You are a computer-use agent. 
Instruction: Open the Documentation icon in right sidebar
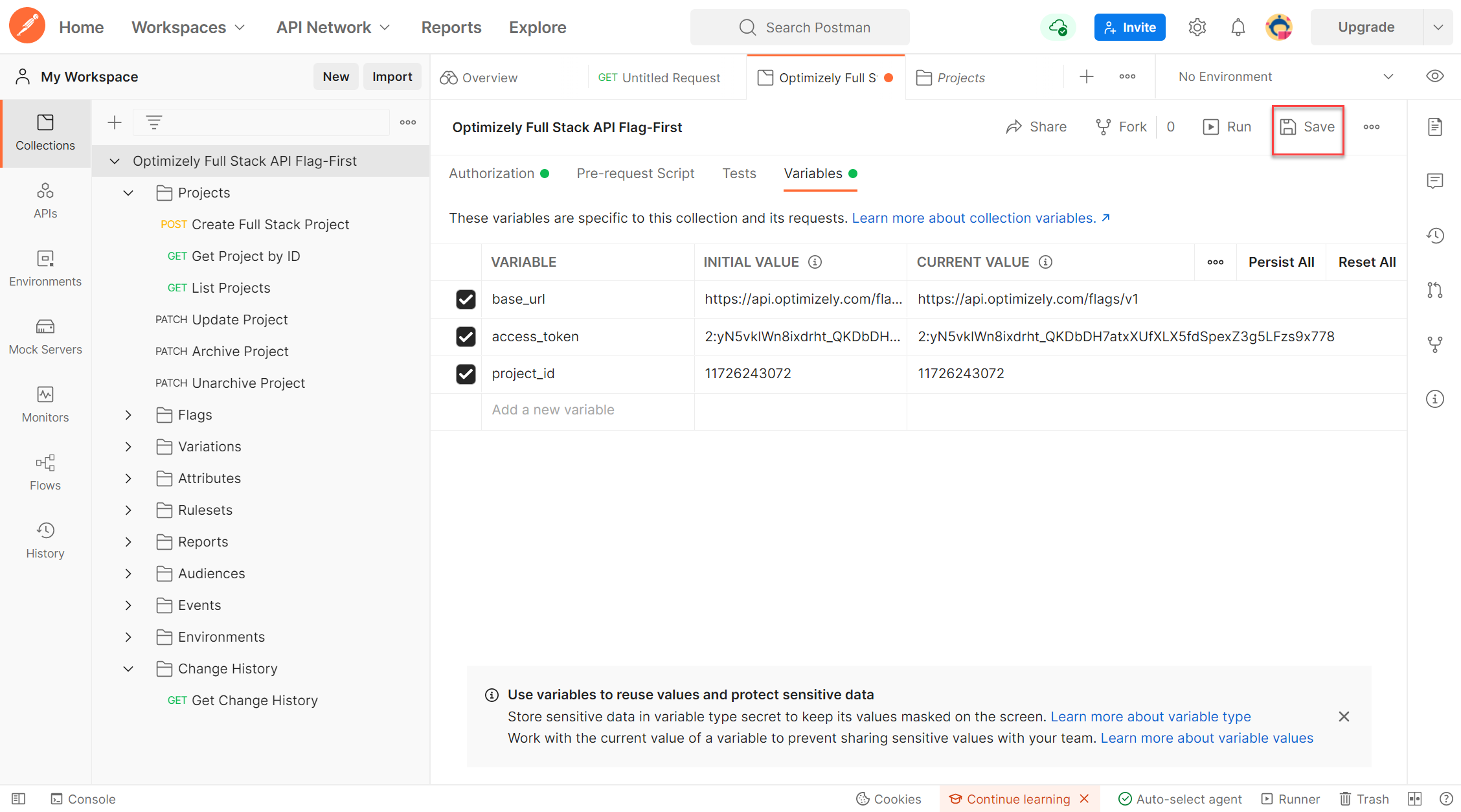click(1435, 127)
